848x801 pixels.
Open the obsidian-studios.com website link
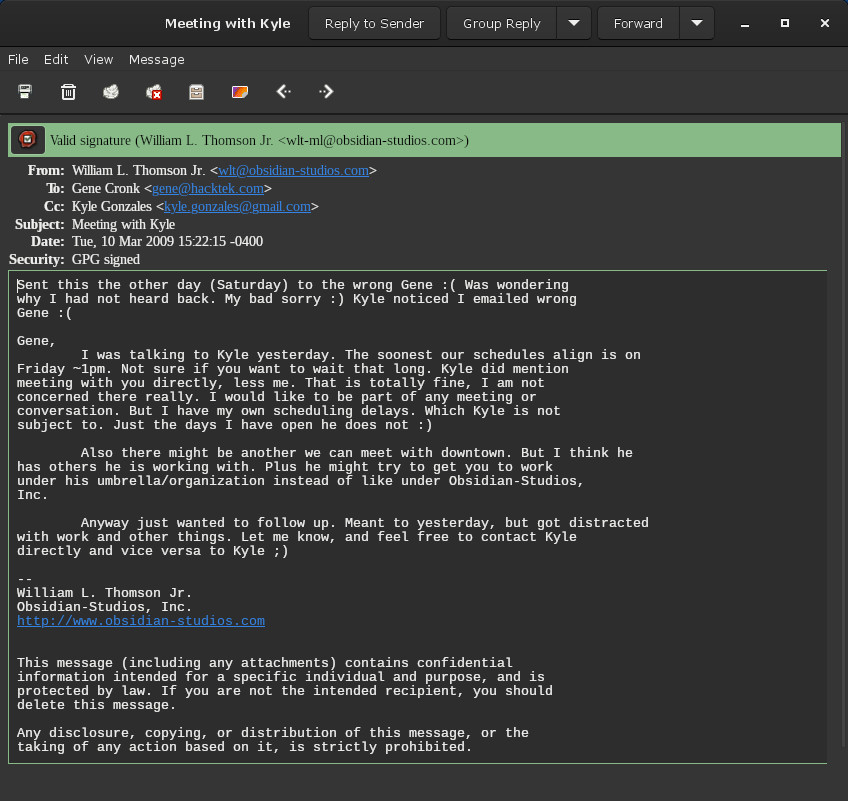[x=140, y=621]
